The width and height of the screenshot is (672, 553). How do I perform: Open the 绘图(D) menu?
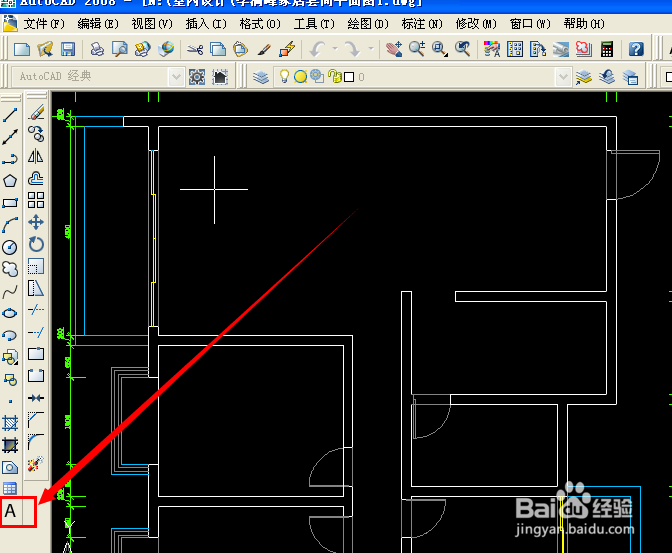(368, 24)
